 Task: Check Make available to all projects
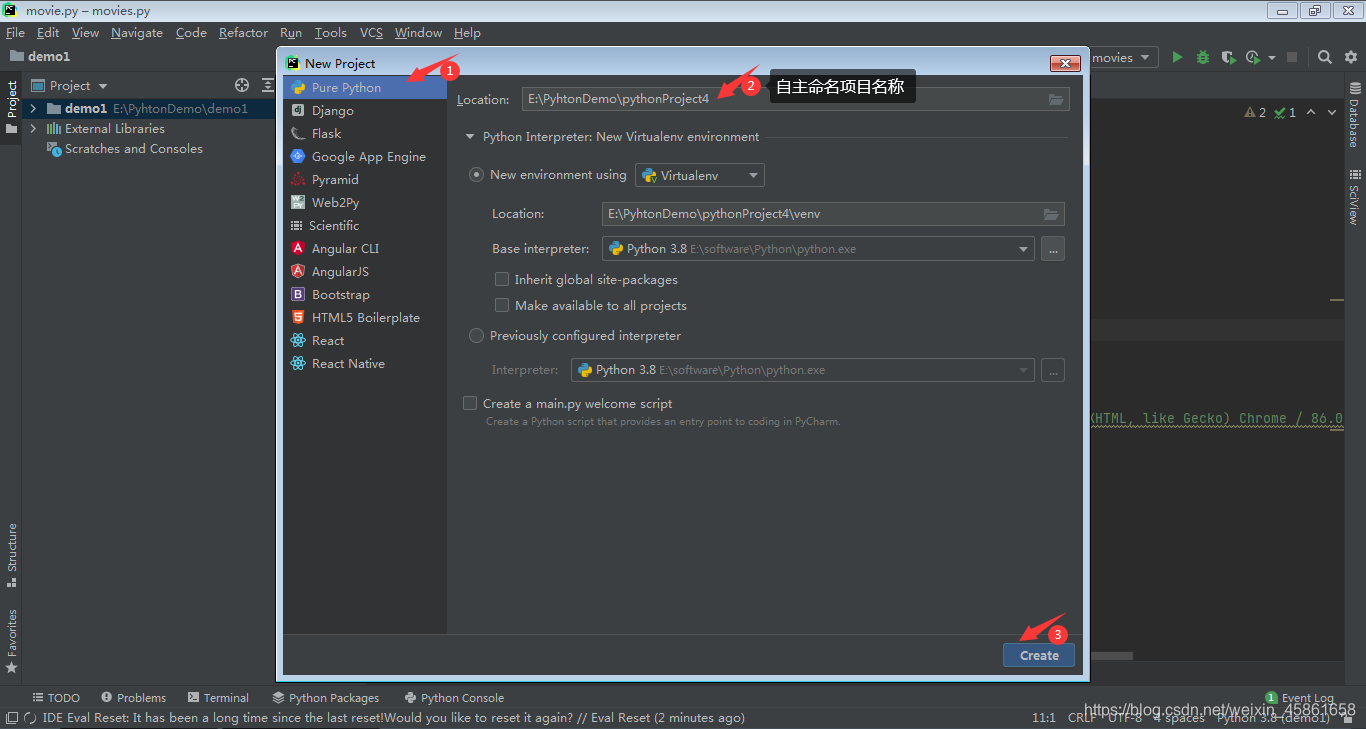503,306
